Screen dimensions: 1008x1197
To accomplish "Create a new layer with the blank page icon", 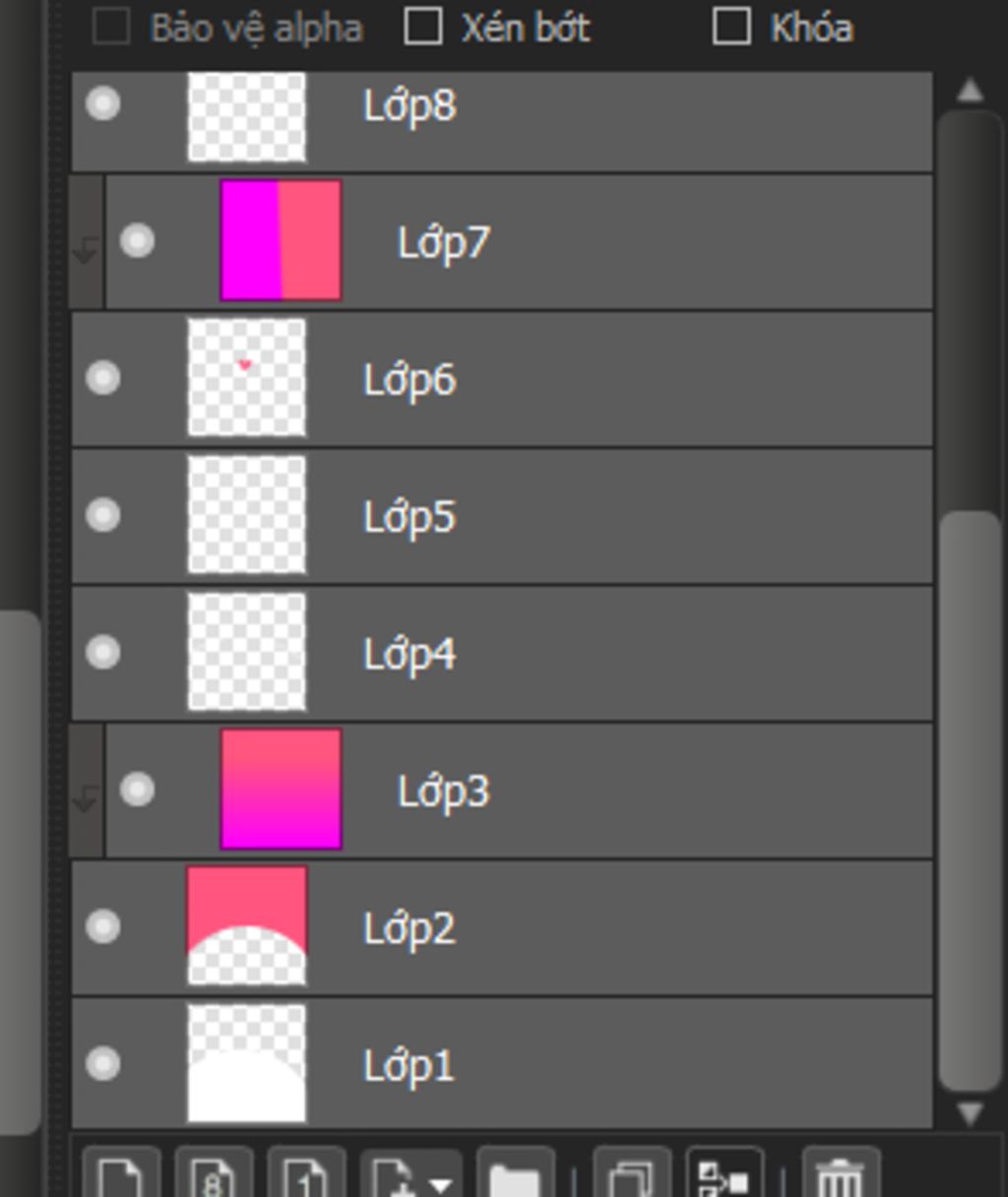I will point(121,1174).
